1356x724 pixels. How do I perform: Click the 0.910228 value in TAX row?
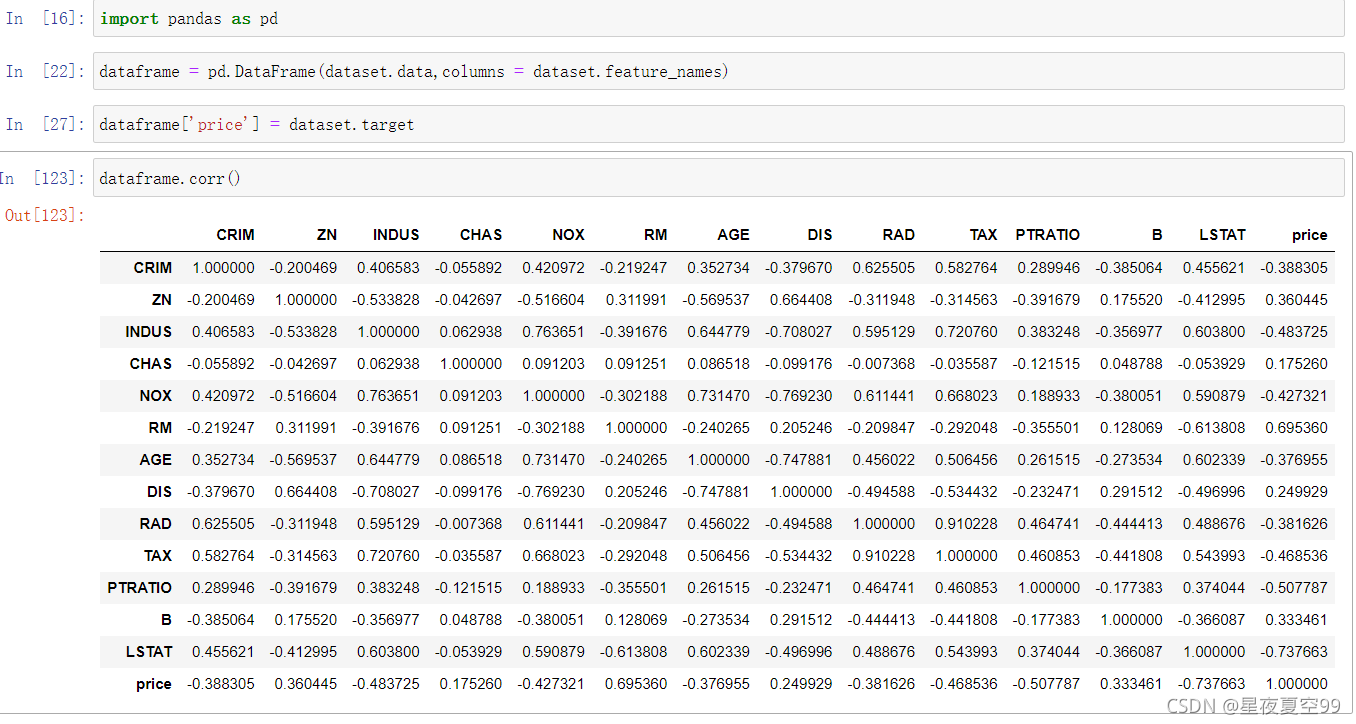tap(883, 556)
